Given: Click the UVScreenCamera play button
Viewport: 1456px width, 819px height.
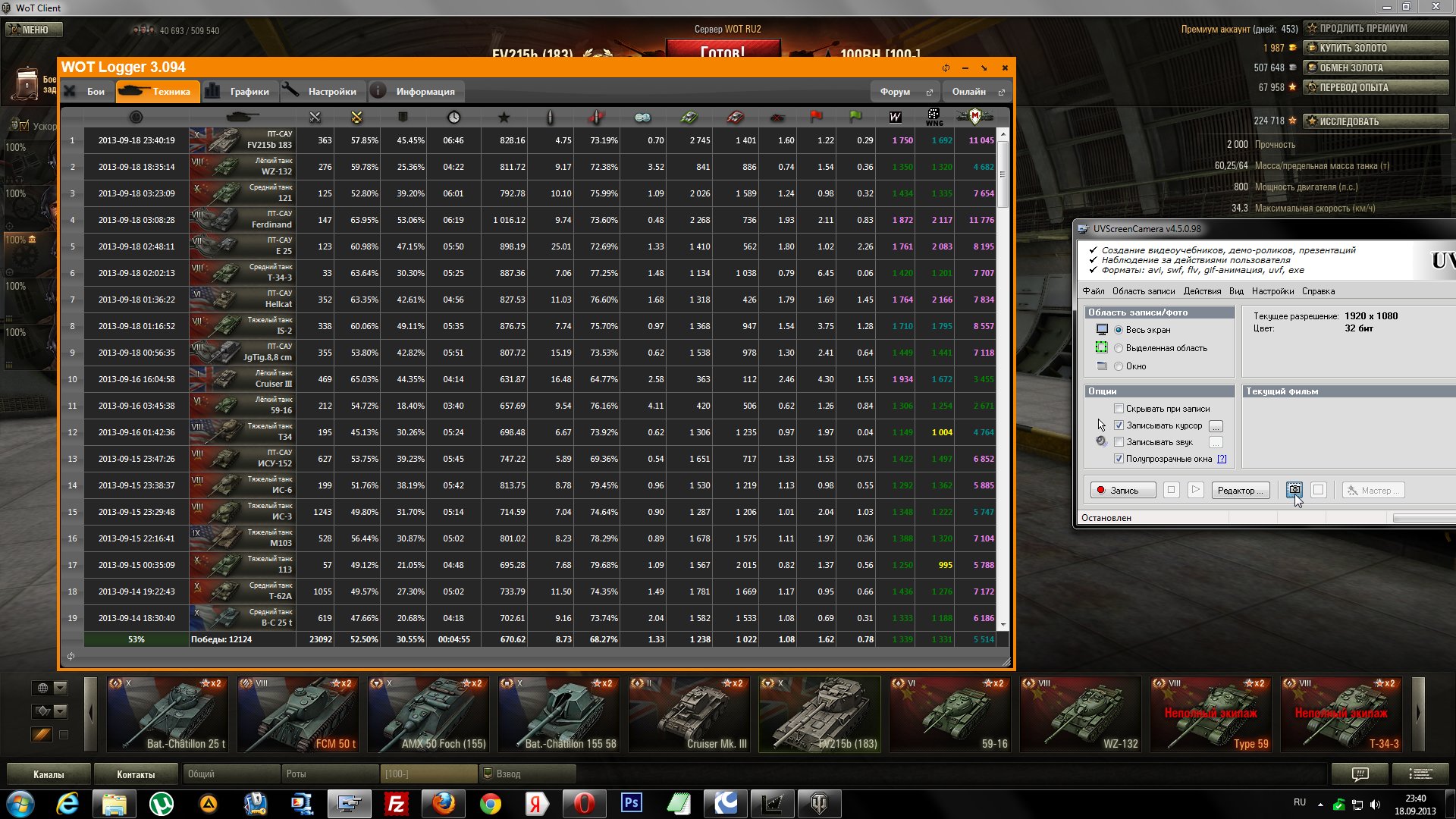Looking at the screenshot, I should pyautogui.click(x=1195, y=490).
